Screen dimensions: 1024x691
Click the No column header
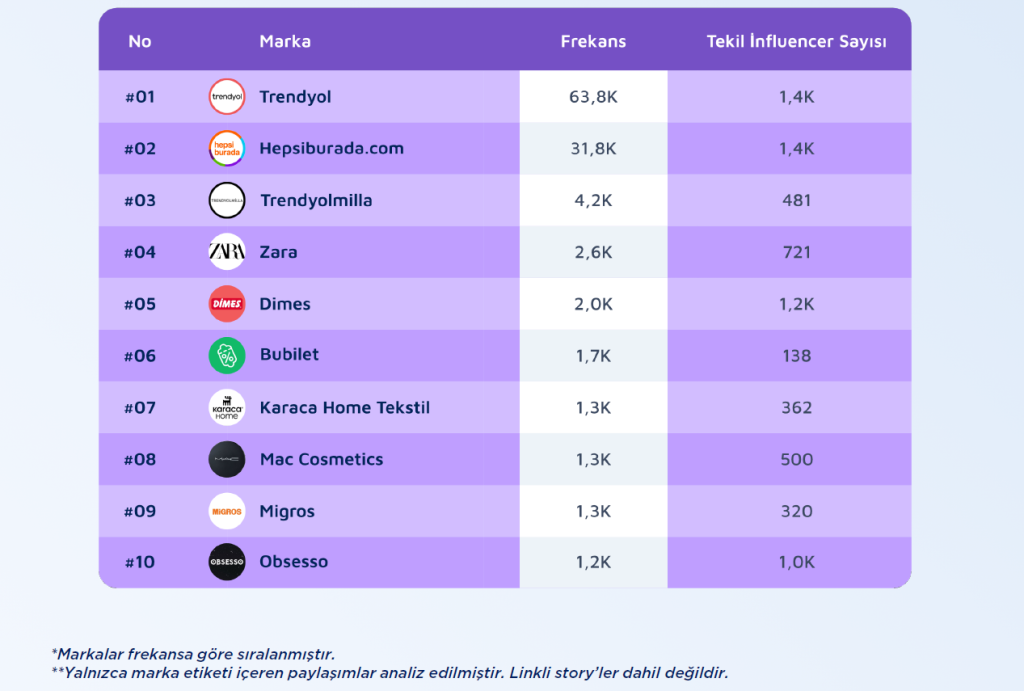tap(140, 41)
